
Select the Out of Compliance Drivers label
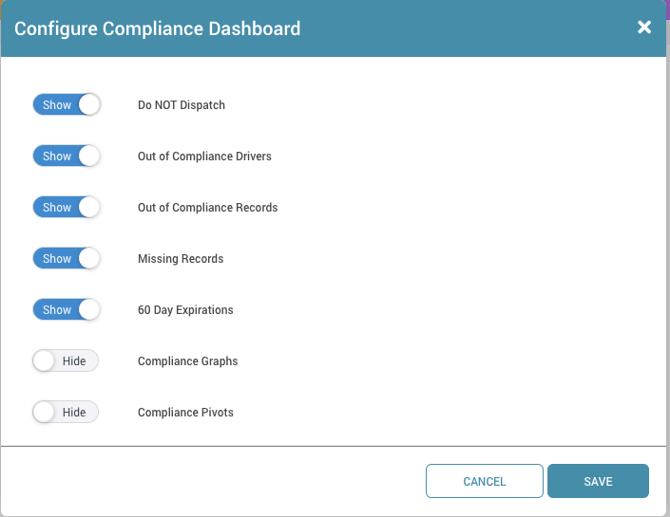coord(204,156)
